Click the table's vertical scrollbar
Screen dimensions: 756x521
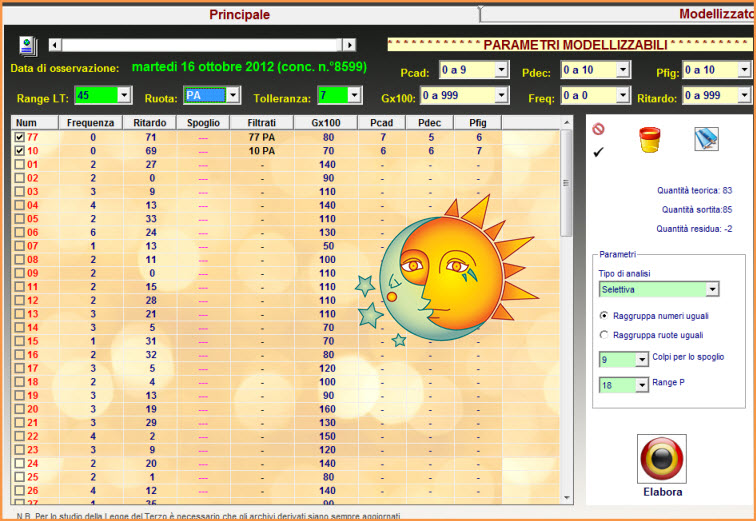[x=567, y=300]
